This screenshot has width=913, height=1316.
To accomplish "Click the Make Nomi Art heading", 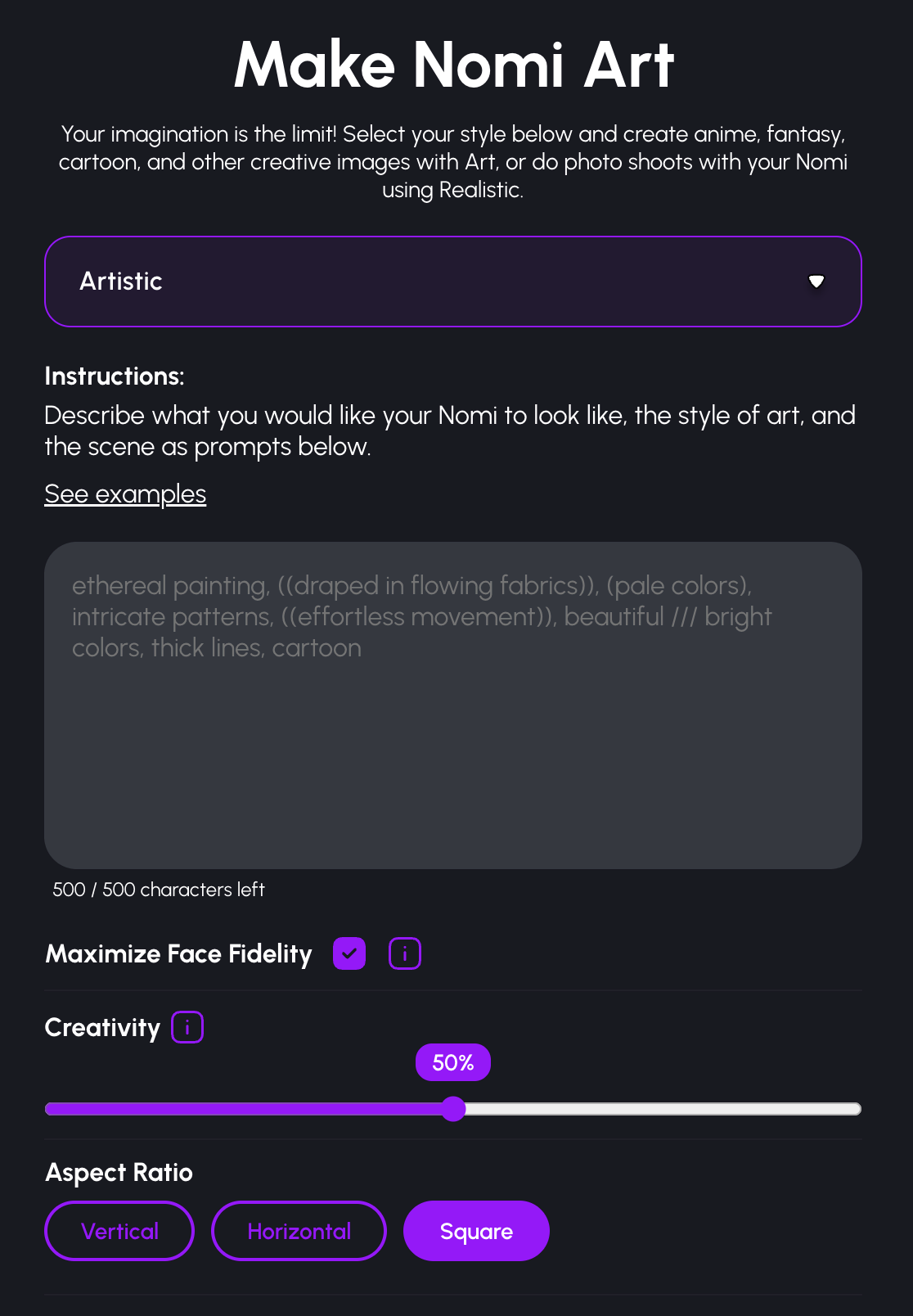I will [x=454, y=65].
